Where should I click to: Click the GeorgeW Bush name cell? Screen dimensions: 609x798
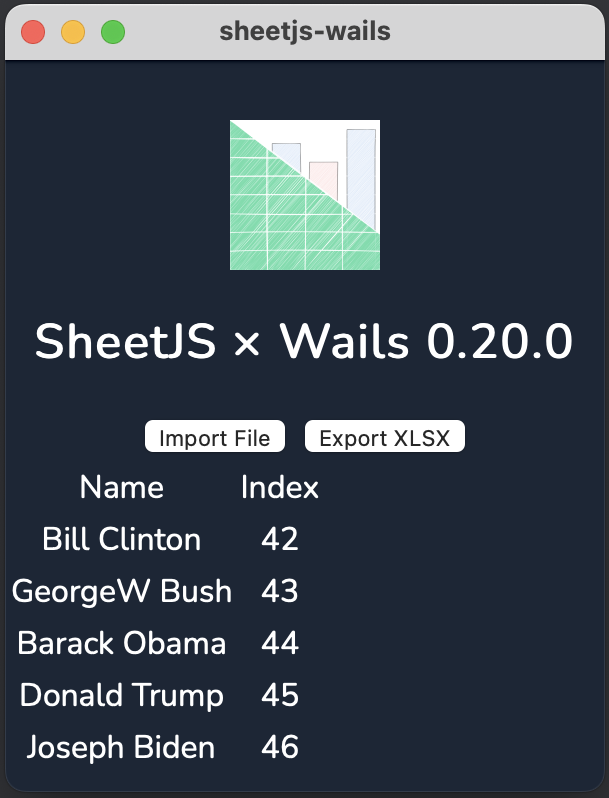point(121,591)
